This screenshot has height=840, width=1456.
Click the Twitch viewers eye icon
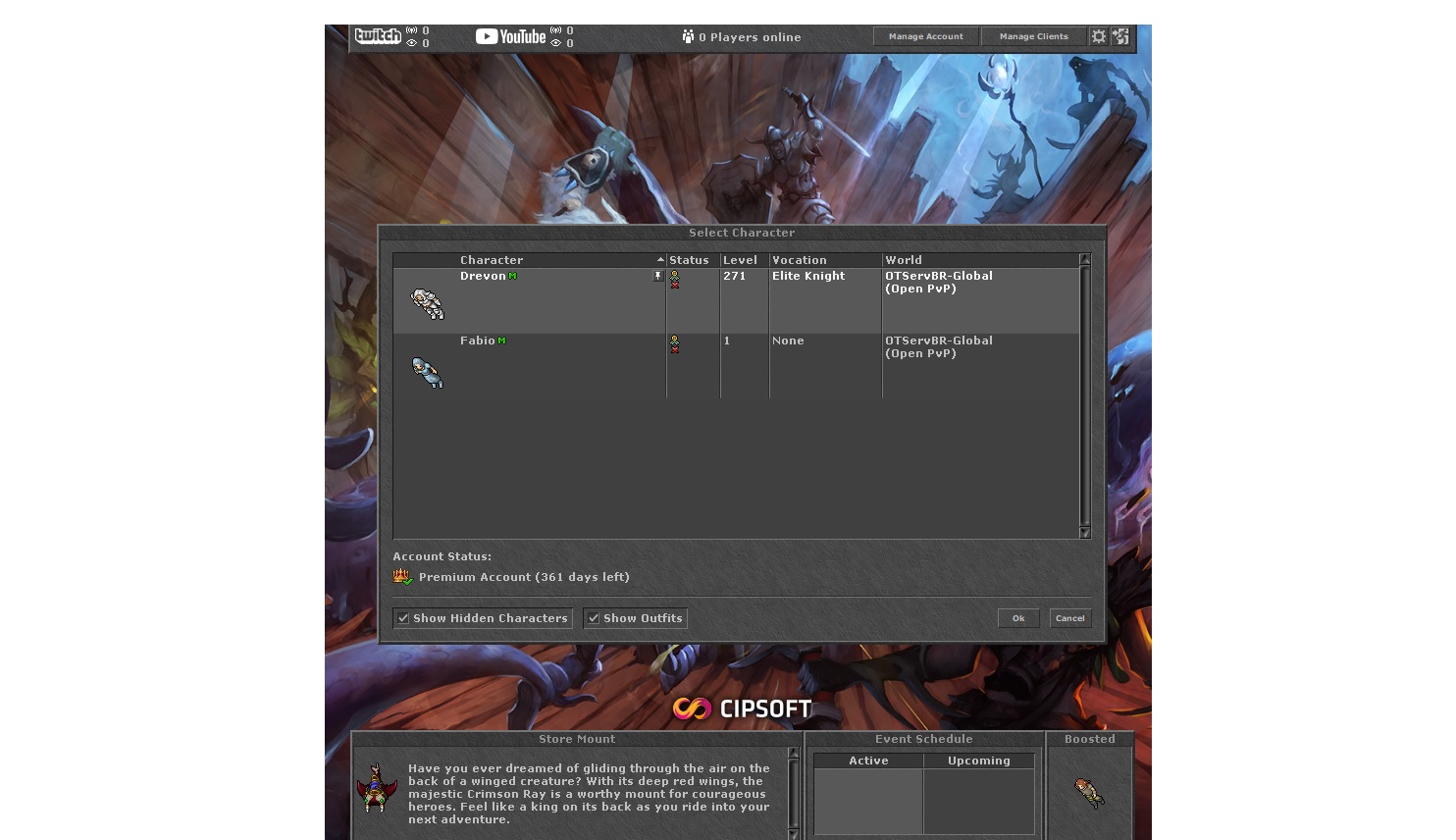point(412,43)
